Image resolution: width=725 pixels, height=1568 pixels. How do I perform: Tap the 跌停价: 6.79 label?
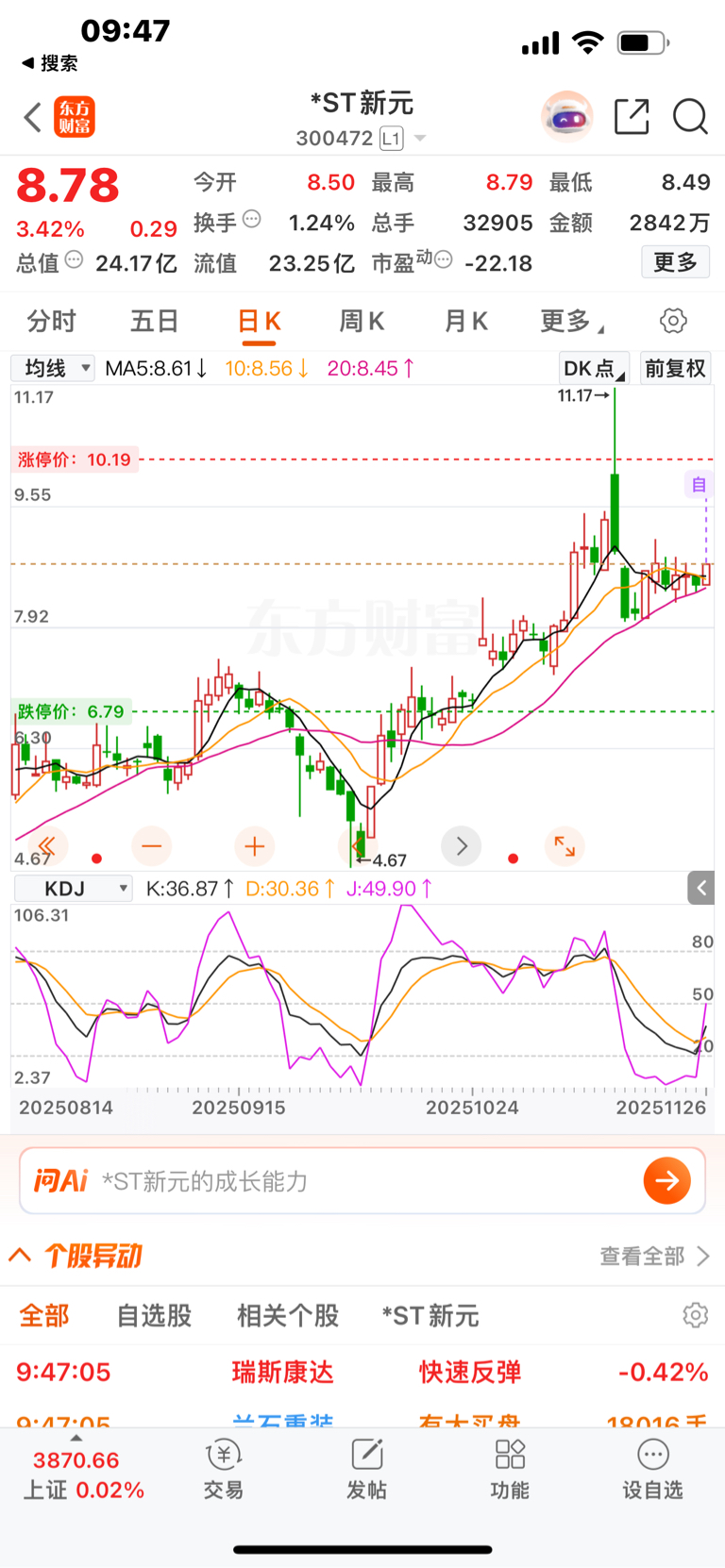[x=71, y=711]
